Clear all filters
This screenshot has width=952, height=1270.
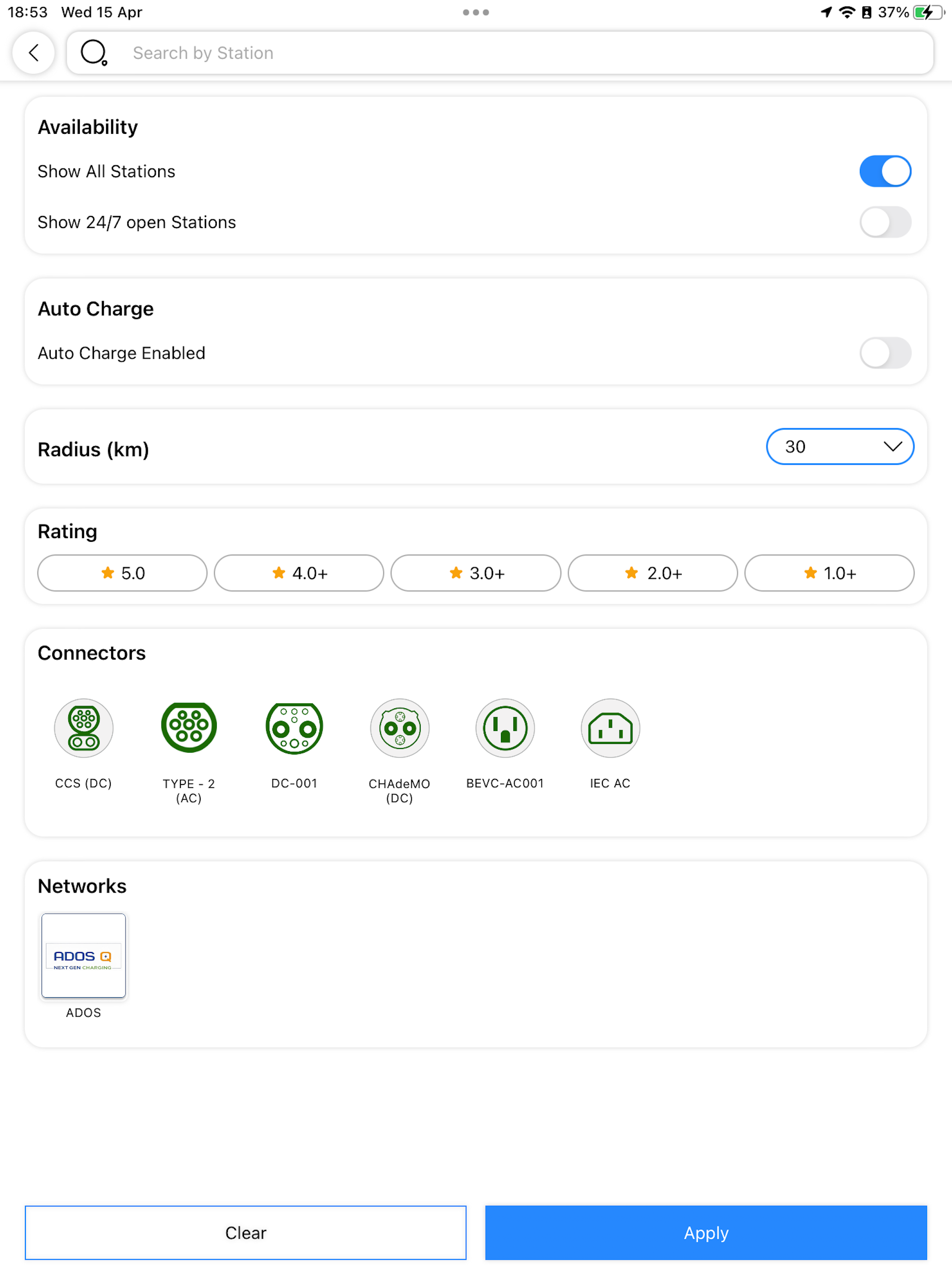coord(245,1233)
